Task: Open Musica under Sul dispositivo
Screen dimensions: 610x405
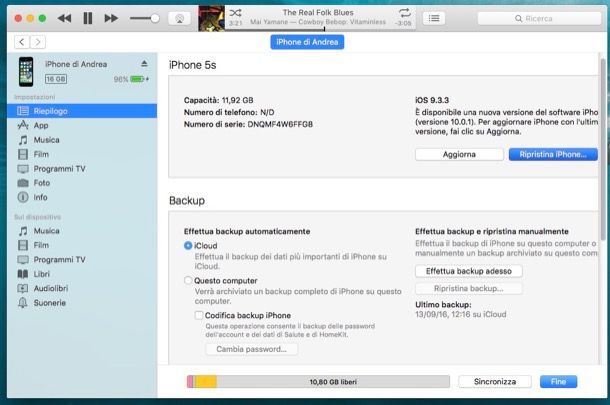Action: (82, 231)
